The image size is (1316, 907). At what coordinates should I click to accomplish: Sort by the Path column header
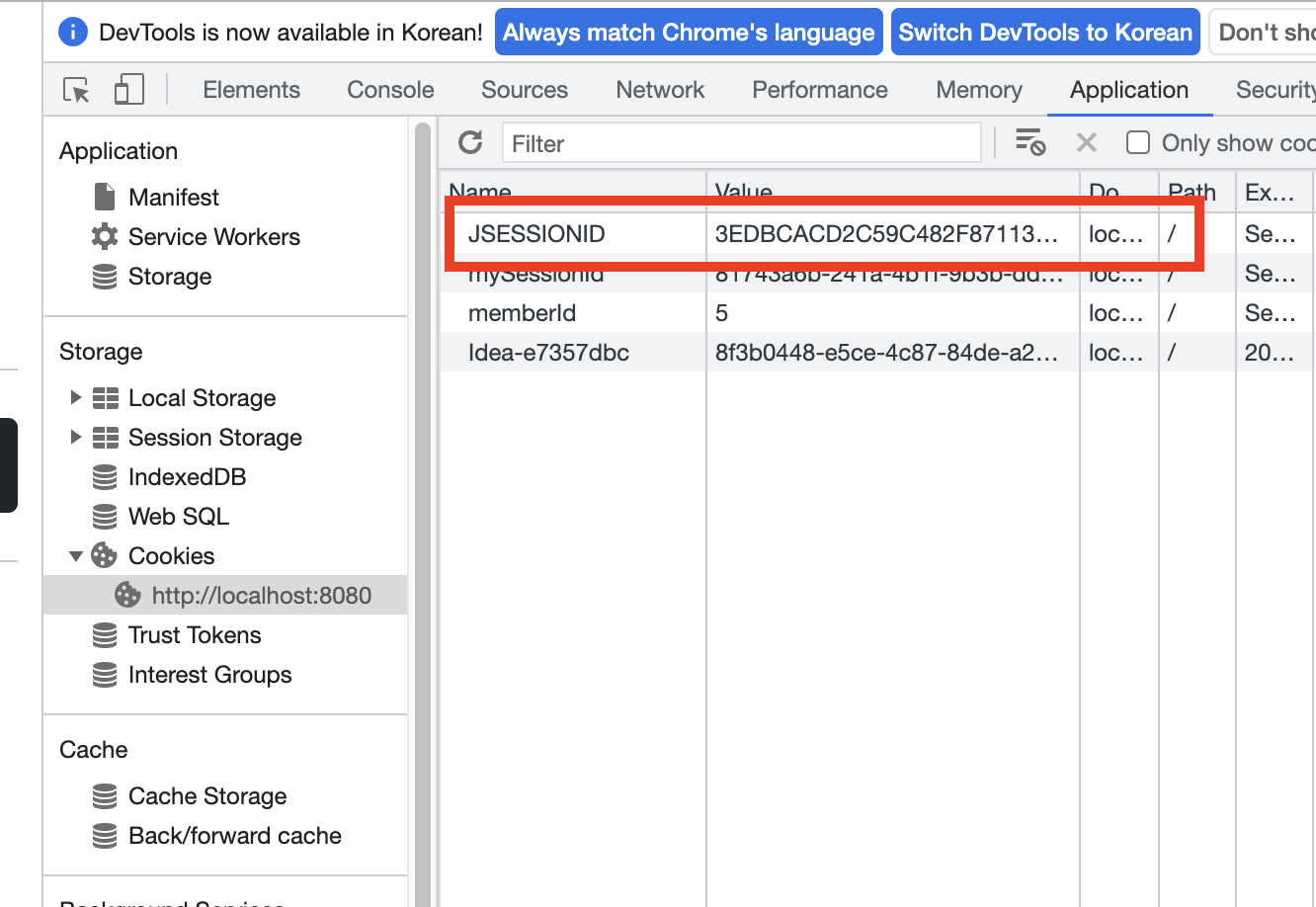point(1196,190)
